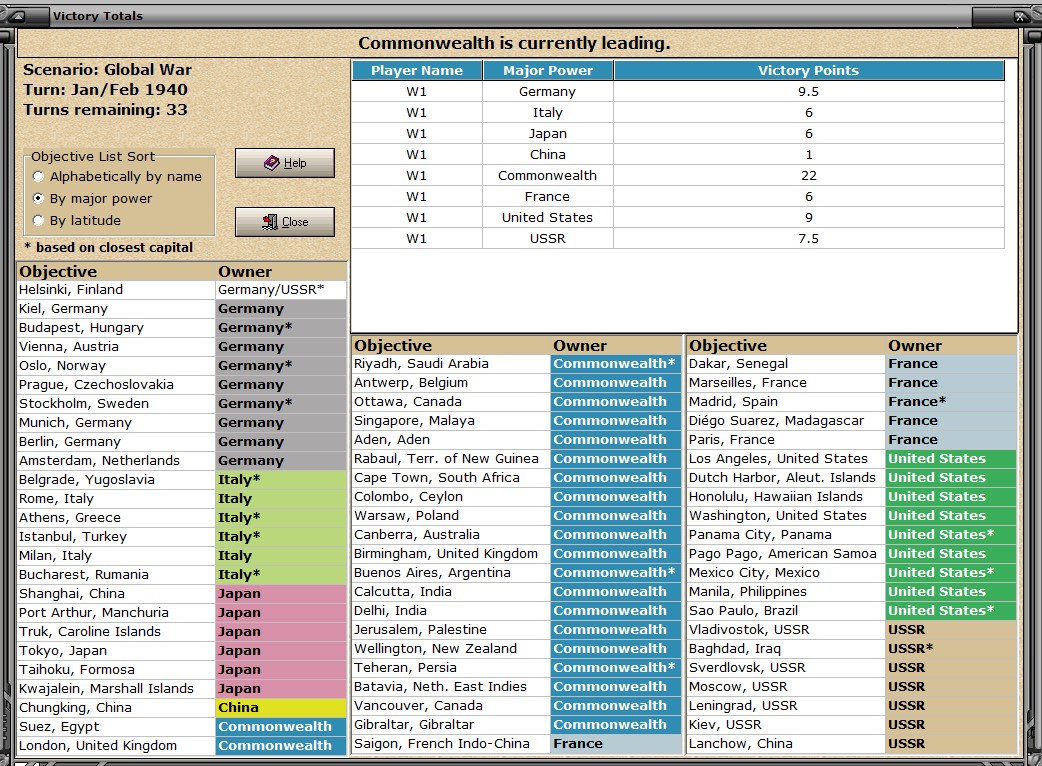The image size is (1042, 766).
Task: Click the Player Name column header
Action: (417, 70)
